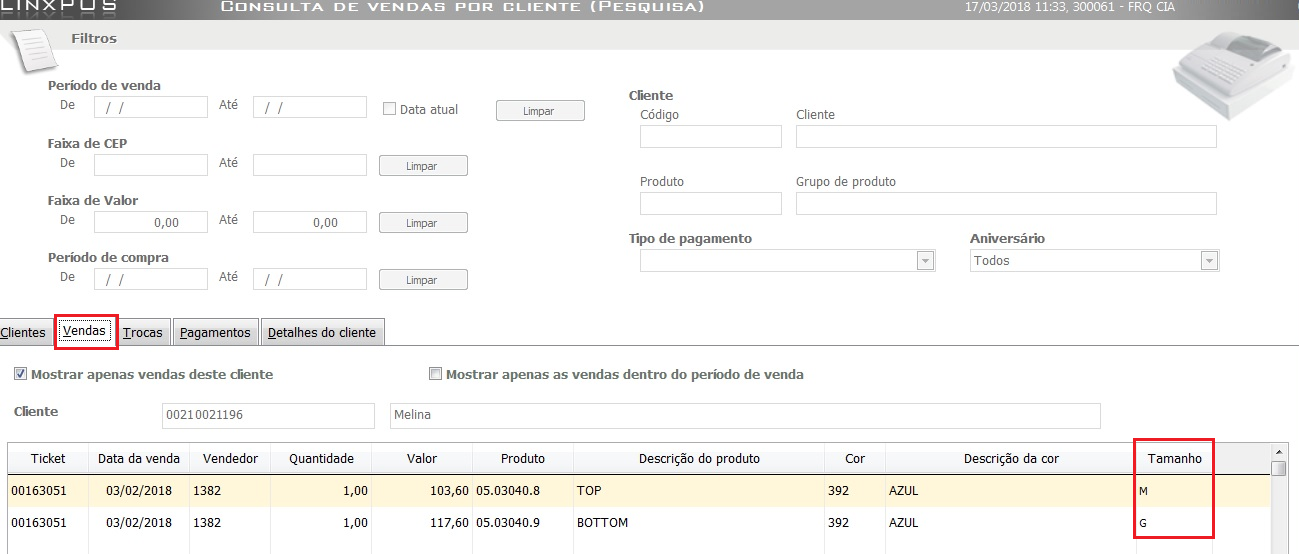Go to the Pagamentos tab
The height and width of the screenshot is (554, 1299).
click(215, 333)
